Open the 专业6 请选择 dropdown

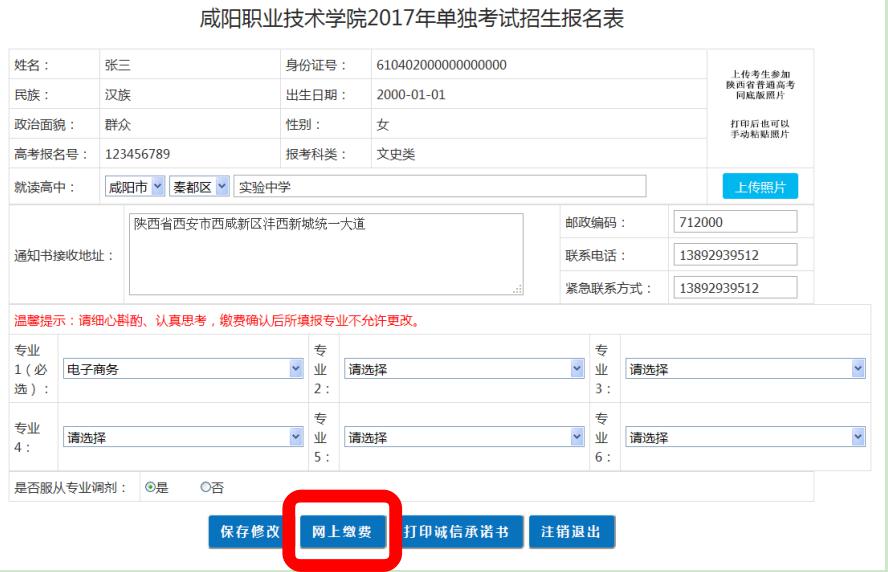click(745, 437)
